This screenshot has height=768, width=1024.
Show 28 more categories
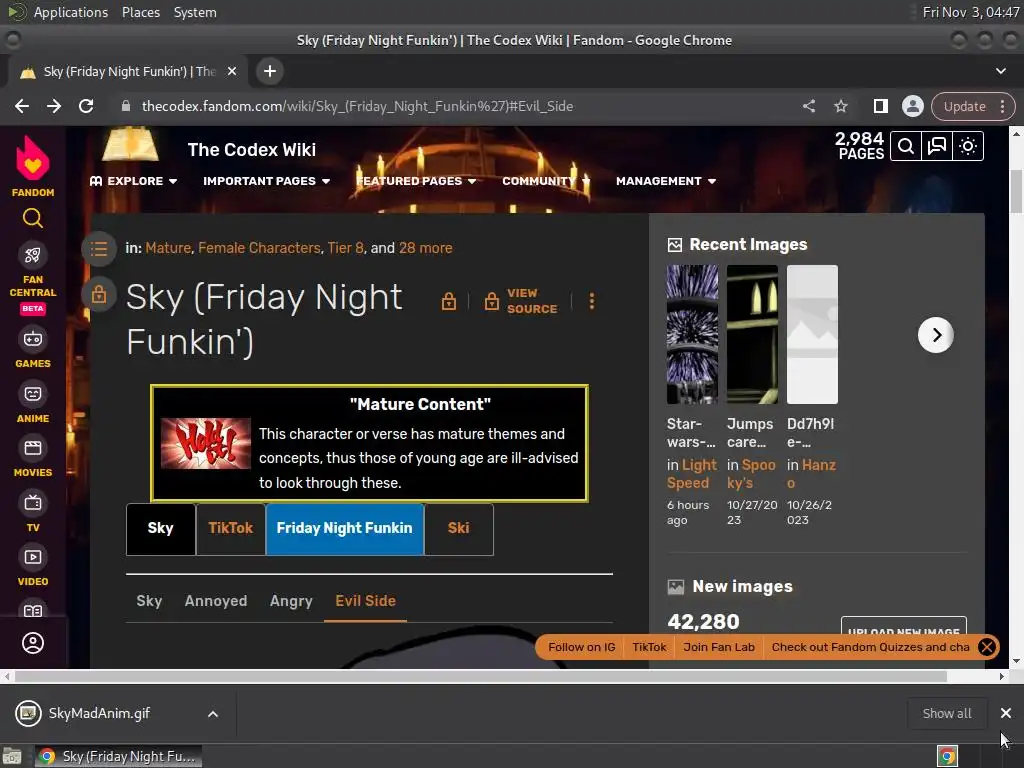[x=426, y=248]
